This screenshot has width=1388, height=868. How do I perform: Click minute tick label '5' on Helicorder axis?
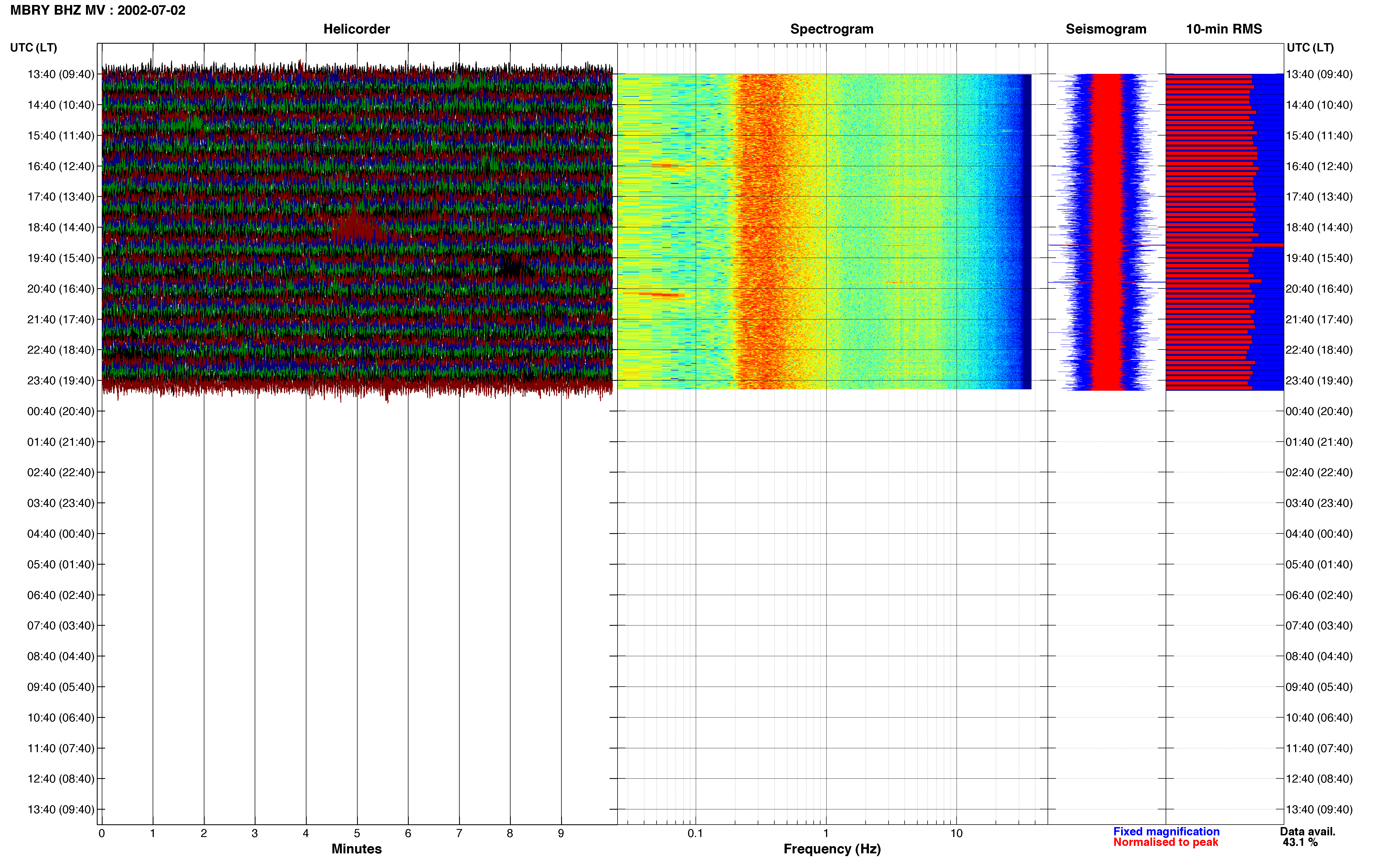point(357,833)
